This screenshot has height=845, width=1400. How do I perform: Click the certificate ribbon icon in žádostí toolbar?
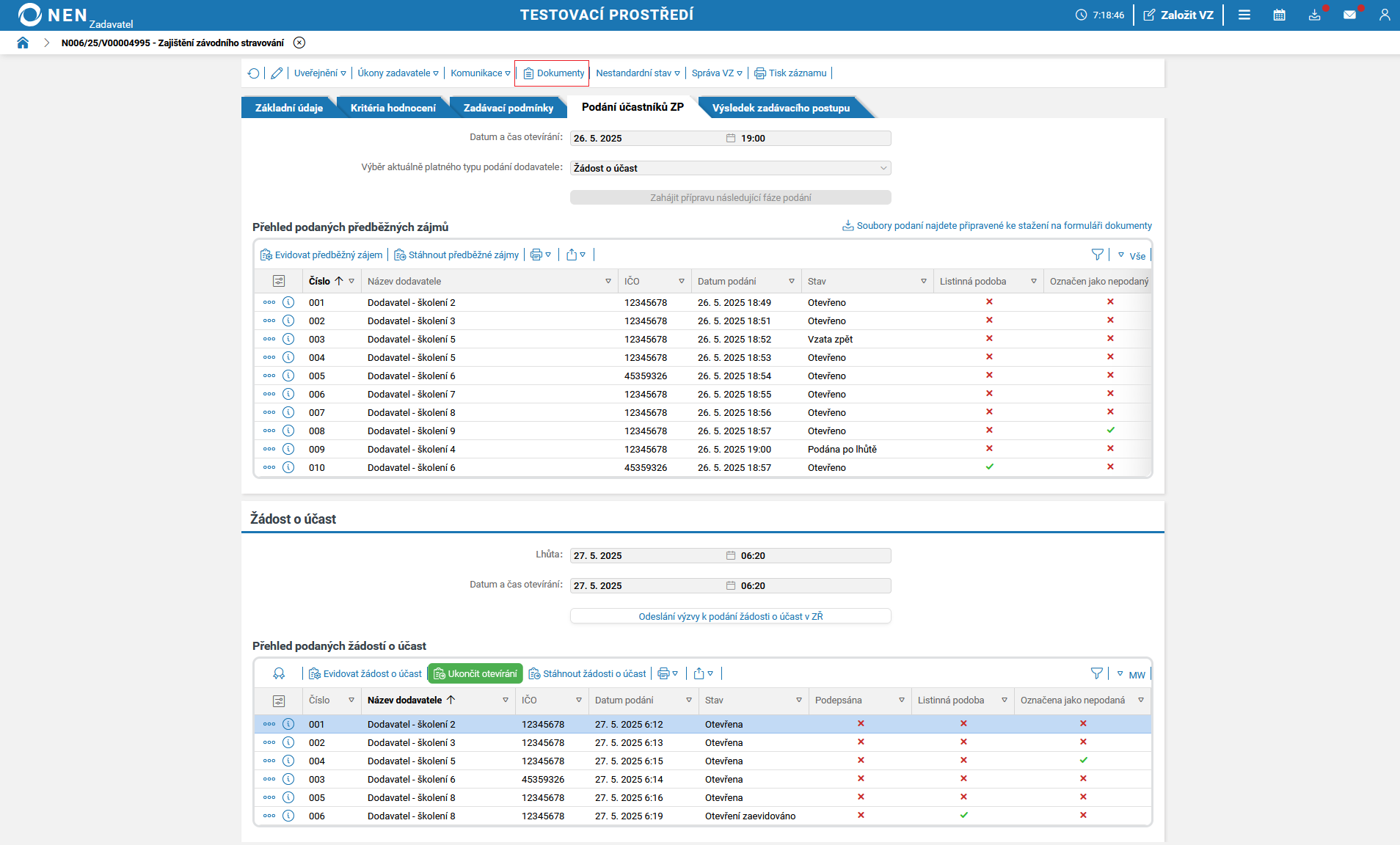279,674
